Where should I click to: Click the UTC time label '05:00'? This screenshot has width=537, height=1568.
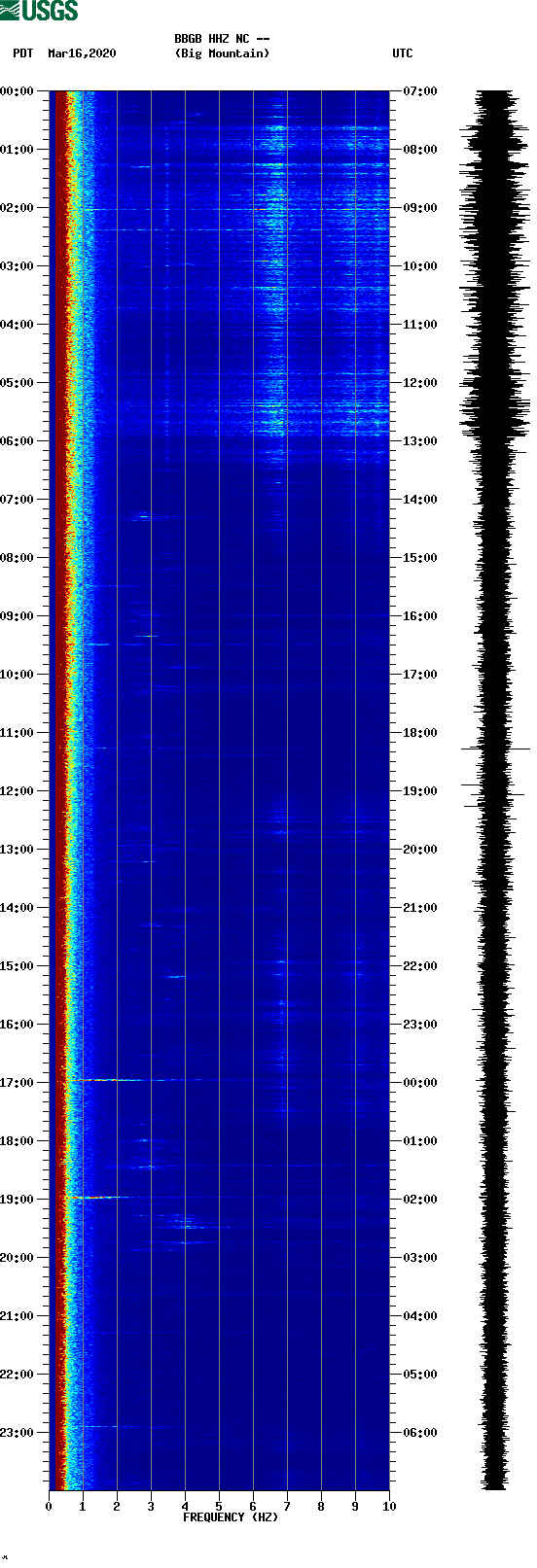(420, 1375)
